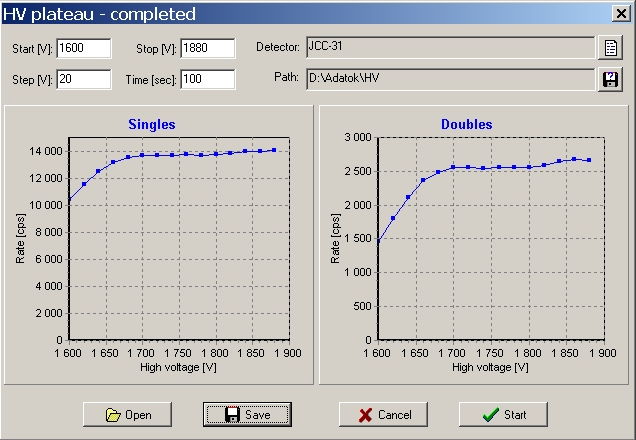This screenshot has height=440, width=636.
Task: Click the last data point in Singles chart
Action: point(274,150)
